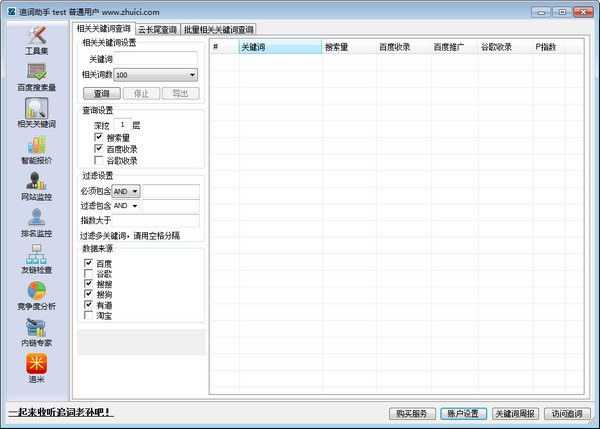
Task: Sort by the 关键词 column header
Action: point(280,47)
